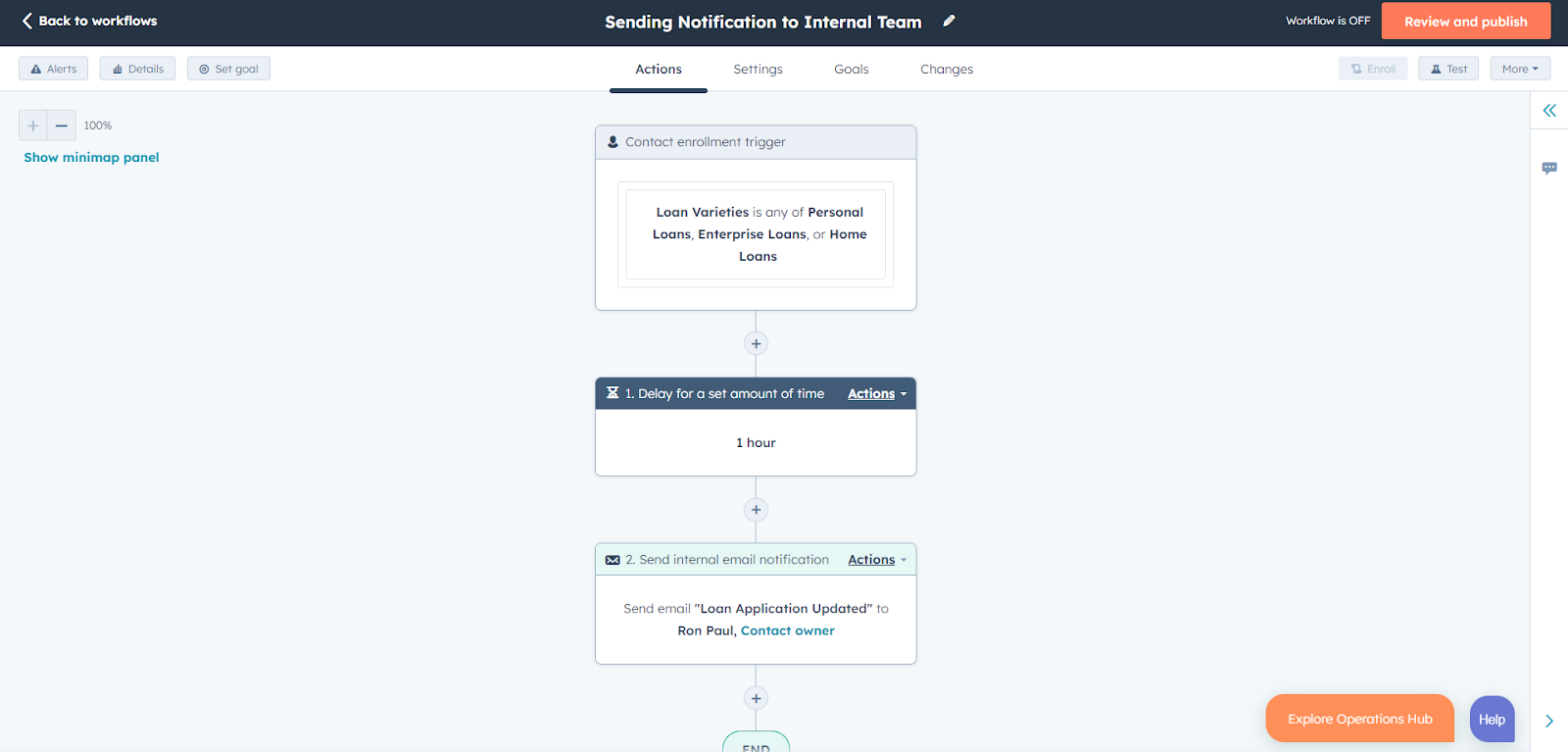
Task: Click the envelope email notification icon
Action: (612, 560)
